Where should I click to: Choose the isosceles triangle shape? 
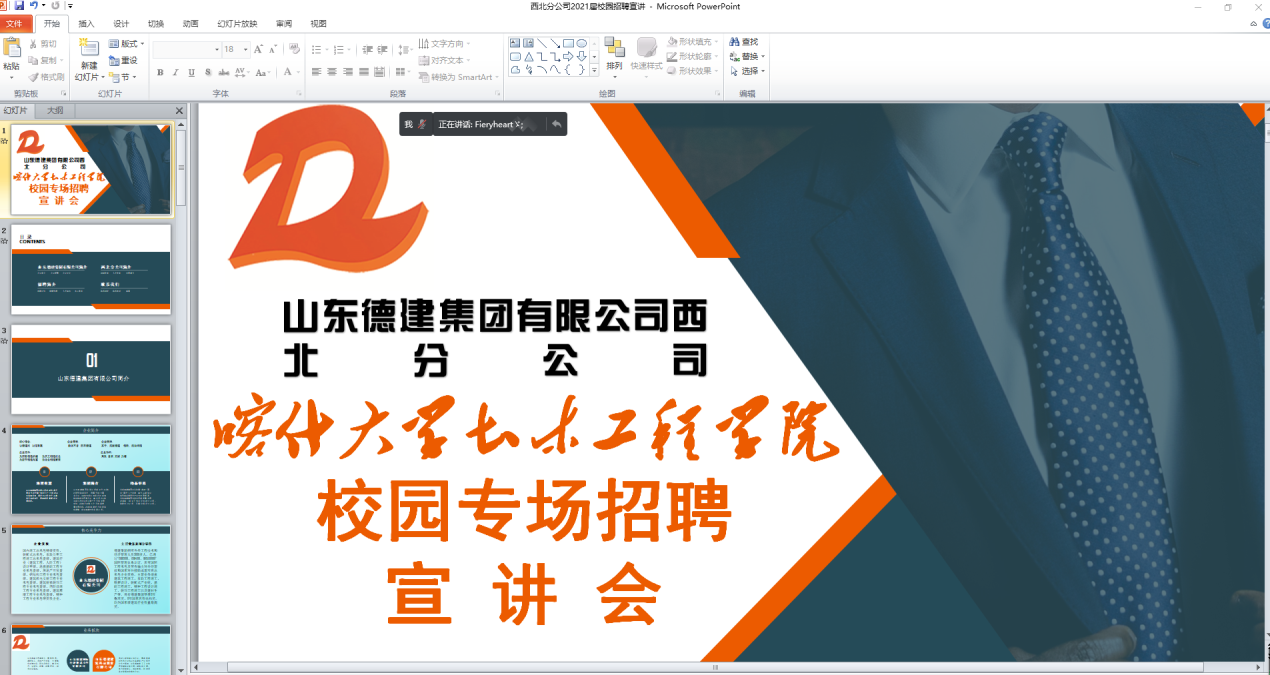(528, 56)
